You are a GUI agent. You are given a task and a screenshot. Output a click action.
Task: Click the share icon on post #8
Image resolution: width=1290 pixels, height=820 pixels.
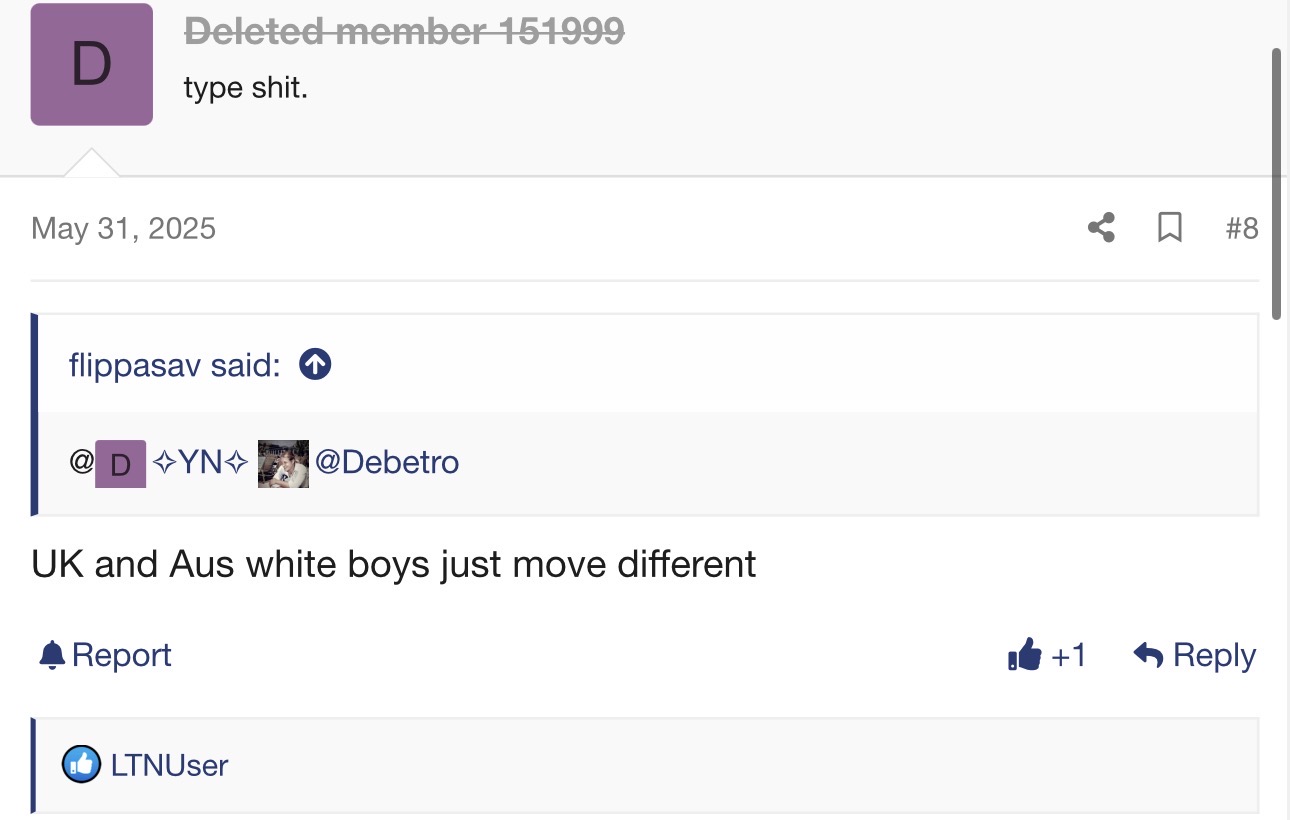[x=1101, y=228]
